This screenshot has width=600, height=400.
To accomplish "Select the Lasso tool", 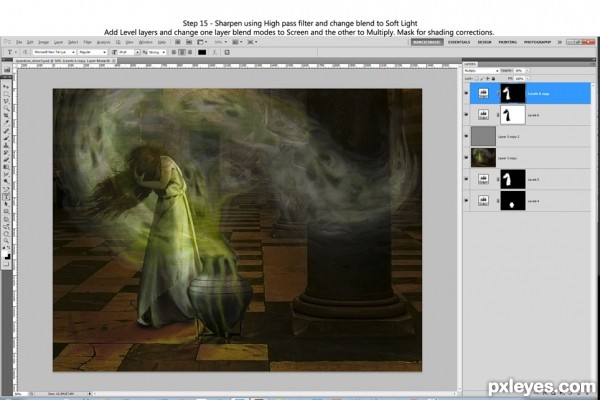I will pyautogui.click(x=7, y=101).
